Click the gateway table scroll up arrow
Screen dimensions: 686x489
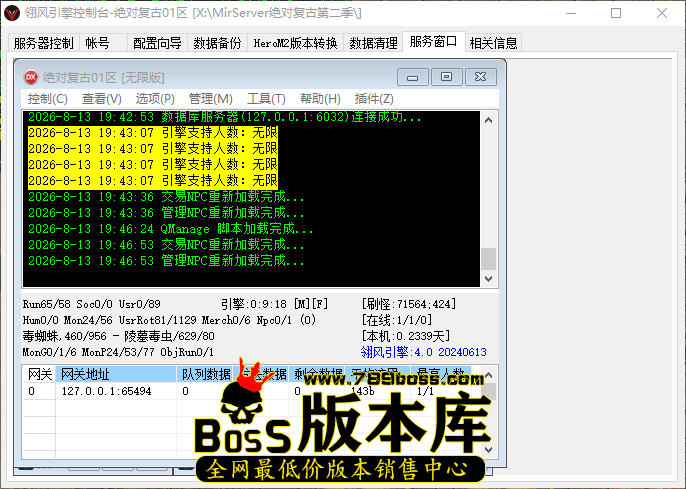[489, 375]
